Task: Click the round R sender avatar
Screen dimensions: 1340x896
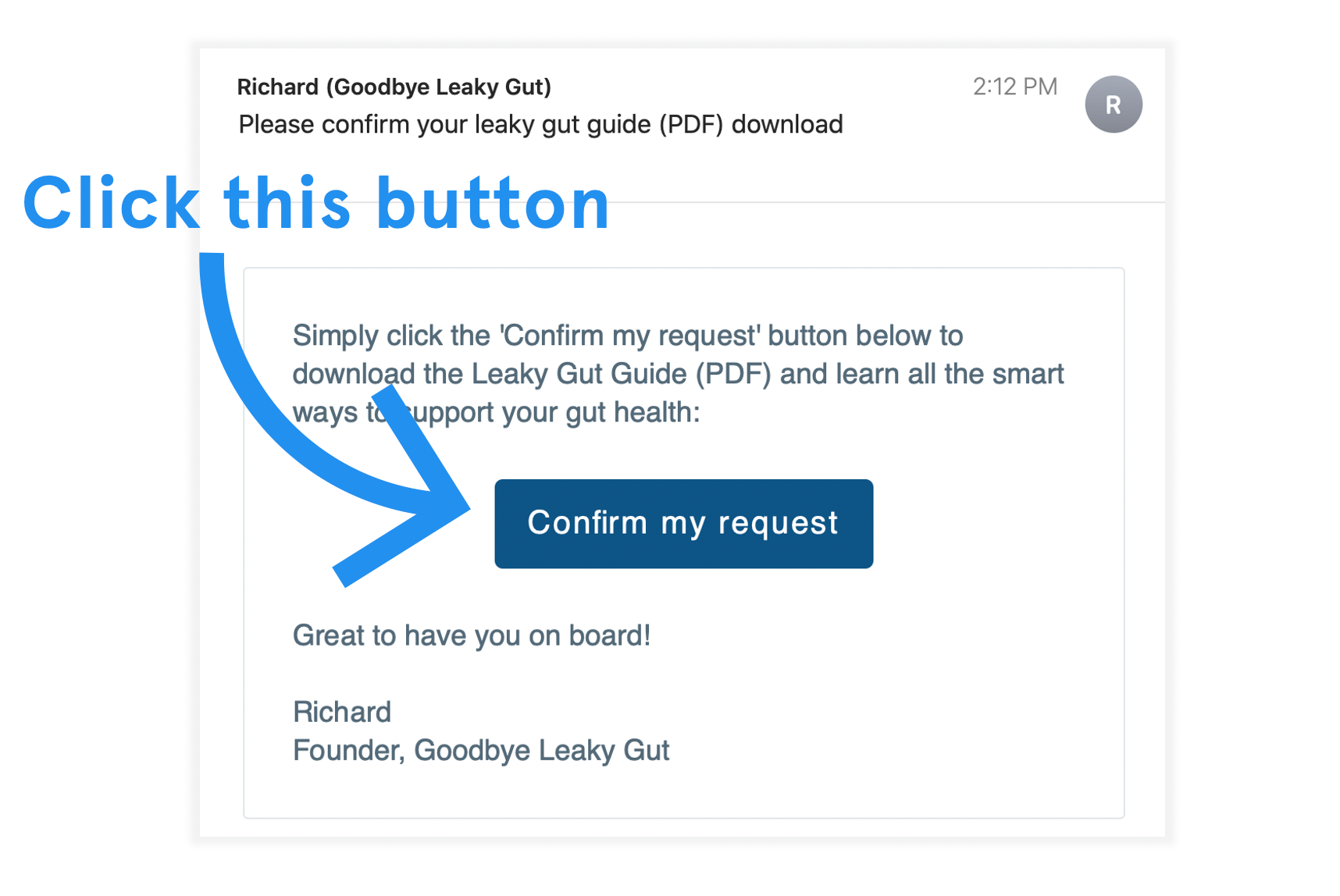Action: pyautogui.click(x=1113, y=105)
